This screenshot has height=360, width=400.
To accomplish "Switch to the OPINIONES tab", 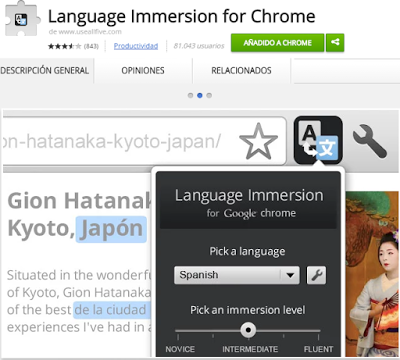I will pyautogui.click(x=143, y=70).
